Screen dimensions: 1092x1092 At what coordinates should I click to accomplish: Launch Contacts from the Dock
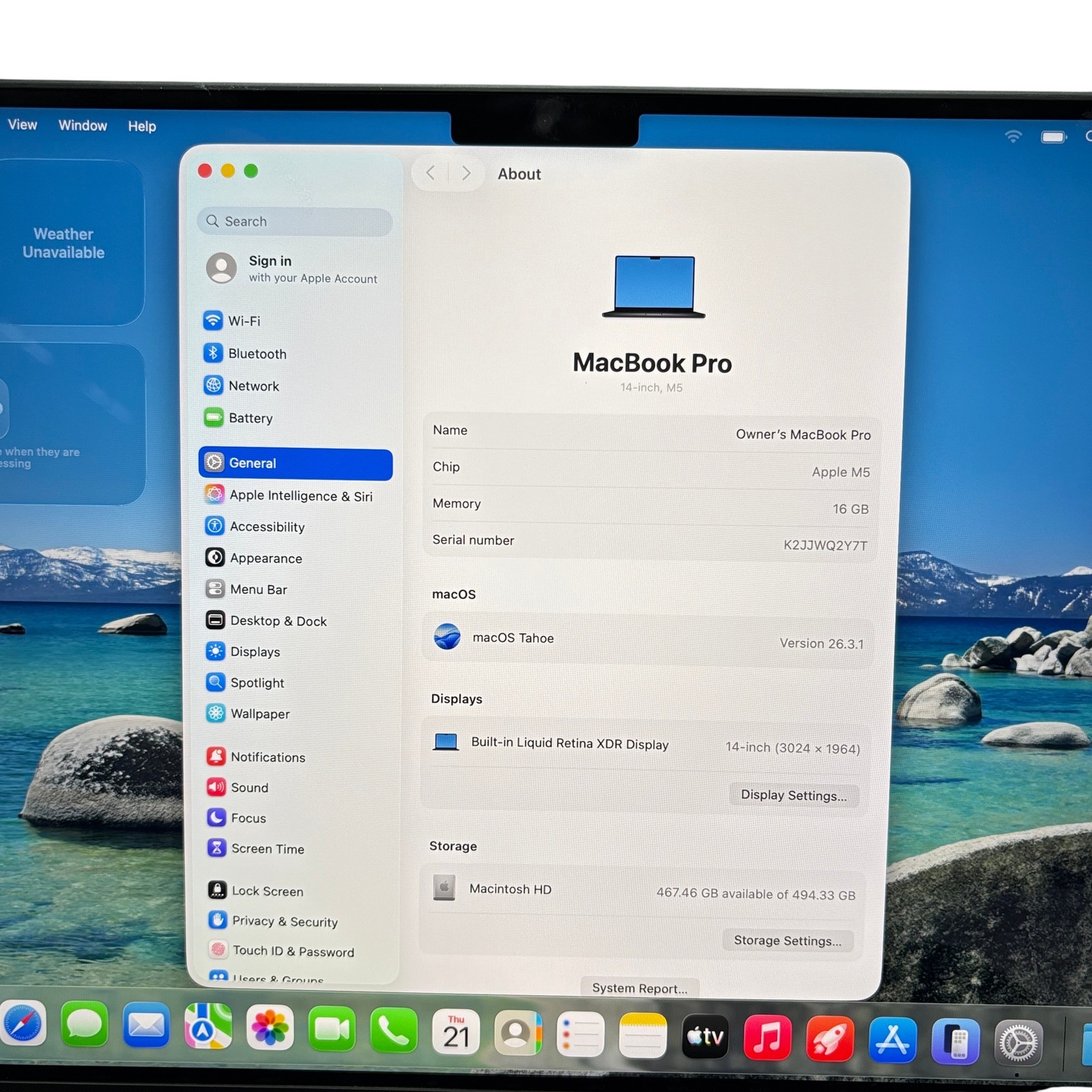(x=517, y=1033)
